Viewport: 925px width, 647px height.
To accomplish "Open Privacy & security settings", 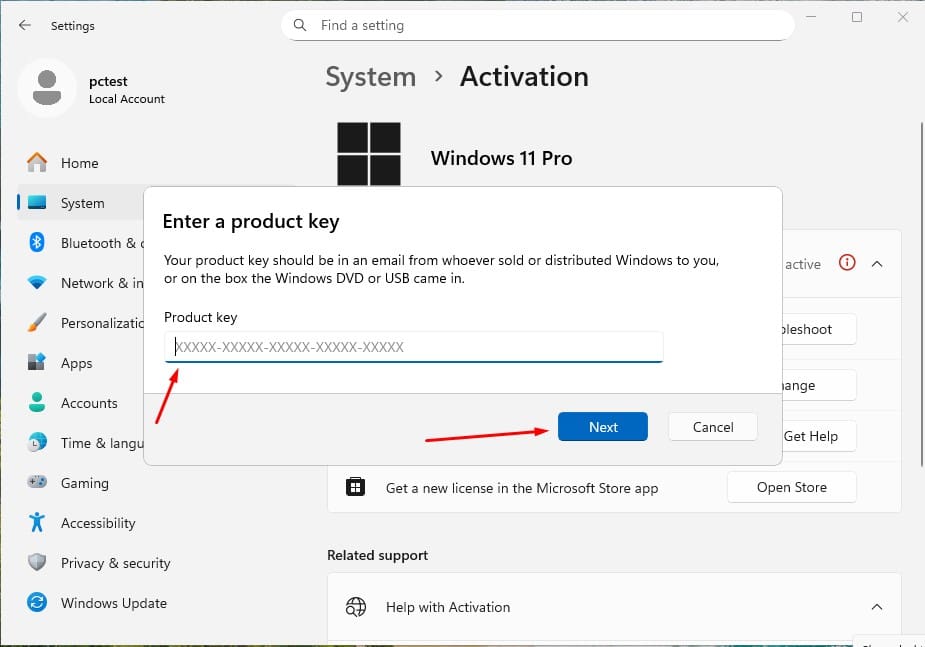I will click(x=115, y=563).
